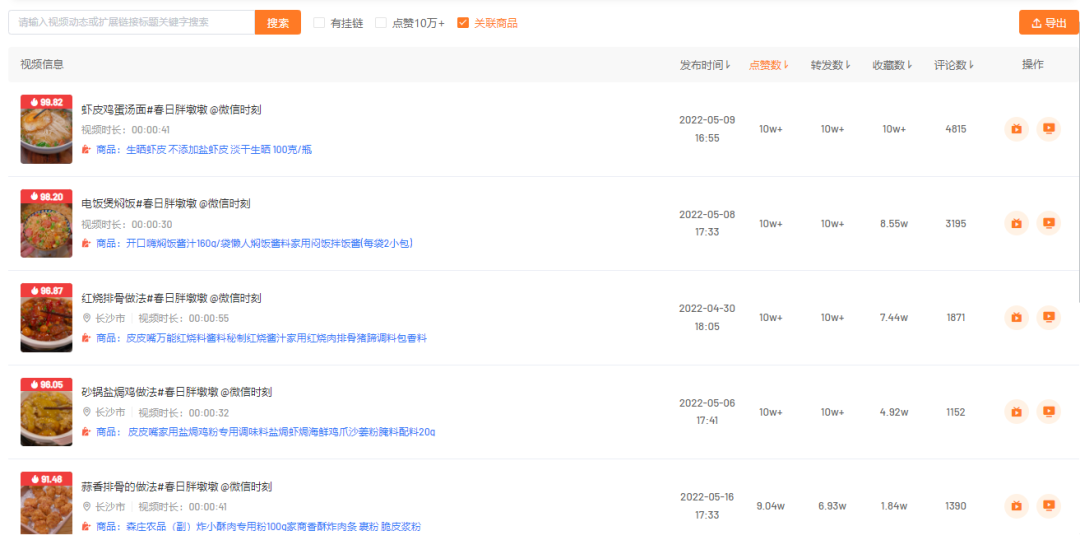The height and width of the screenshot is (540, 1080).
Task: Open product link 开口嗨焖饭酱汁160g
Action: (x=269, y=243)
